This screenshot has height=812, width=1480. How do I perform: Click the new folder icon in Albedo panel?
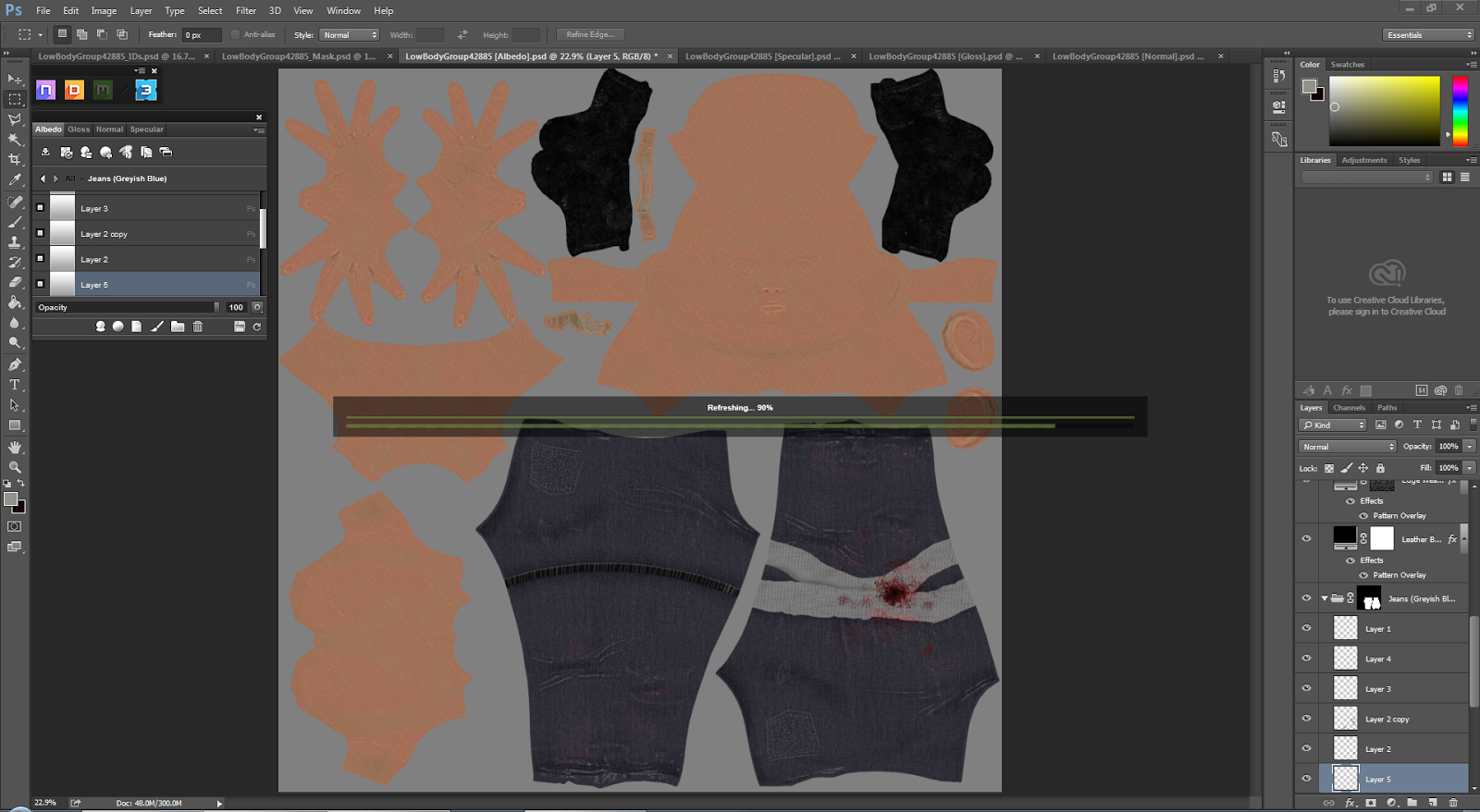178,326
